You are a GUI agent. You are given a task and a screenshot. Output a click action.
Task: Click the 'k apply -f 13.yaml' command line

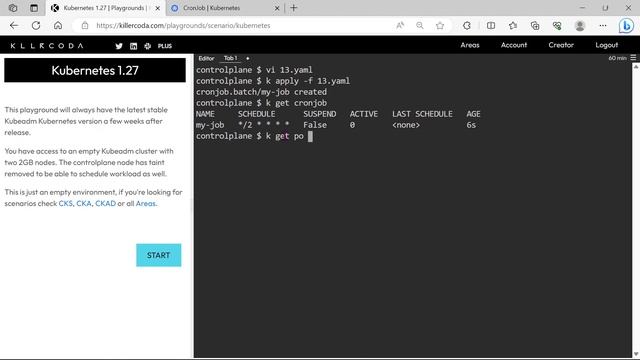308,81
